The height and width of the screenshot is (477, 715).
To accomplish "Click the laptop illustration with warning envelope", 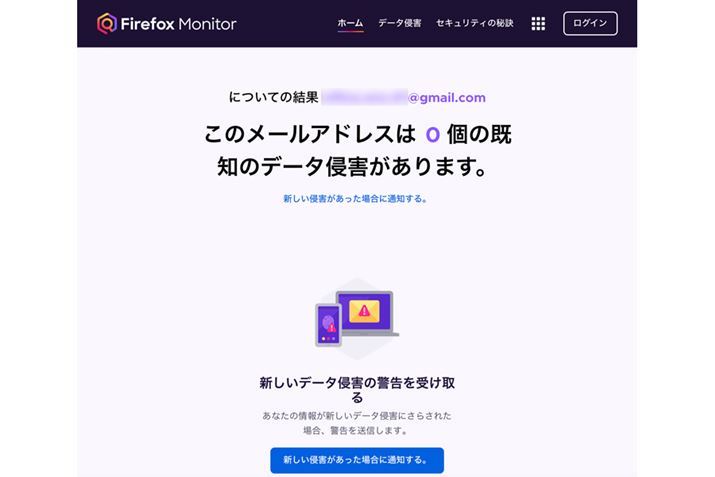I will click(368, 314).
